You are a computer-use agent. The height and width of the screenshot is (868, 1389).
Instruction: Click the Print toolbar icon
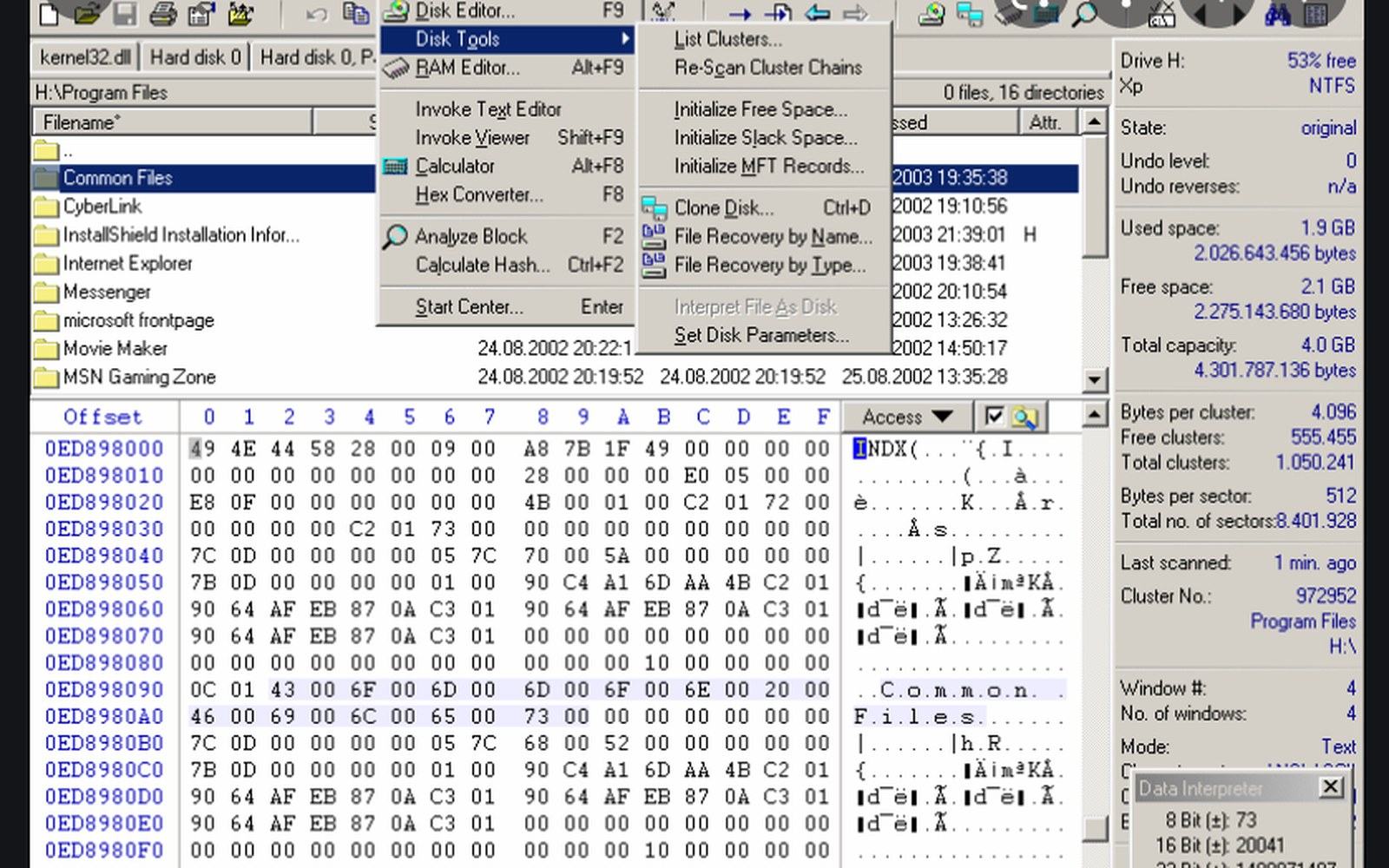(162, 12)
